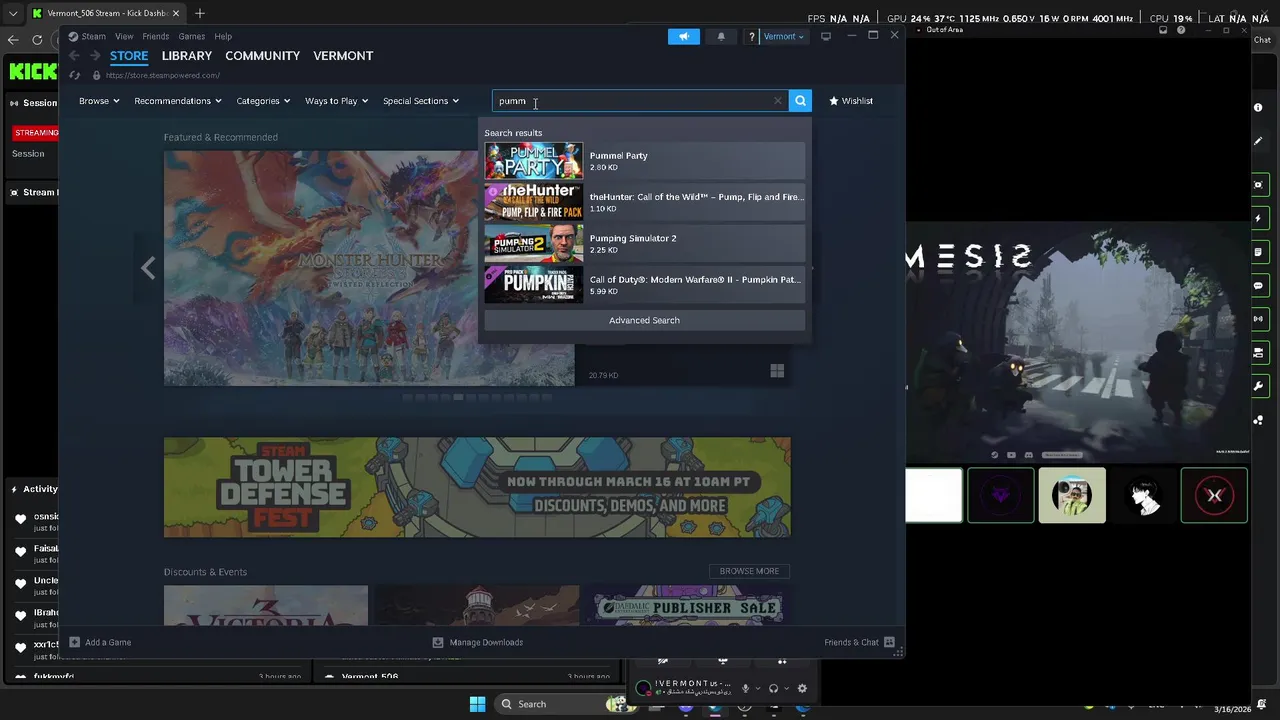Screen dimensions: 1280x720
Task: Click the info icon in Kick sidebar
Action: (x=1258, y=107)
